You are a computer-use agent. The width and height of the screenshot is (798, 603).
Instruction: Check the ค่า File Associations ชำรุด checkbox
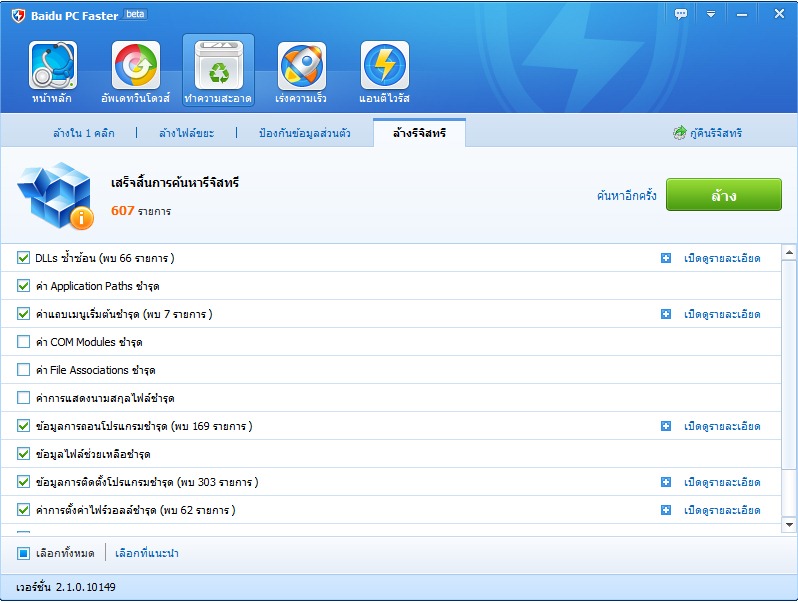[24, 370]
